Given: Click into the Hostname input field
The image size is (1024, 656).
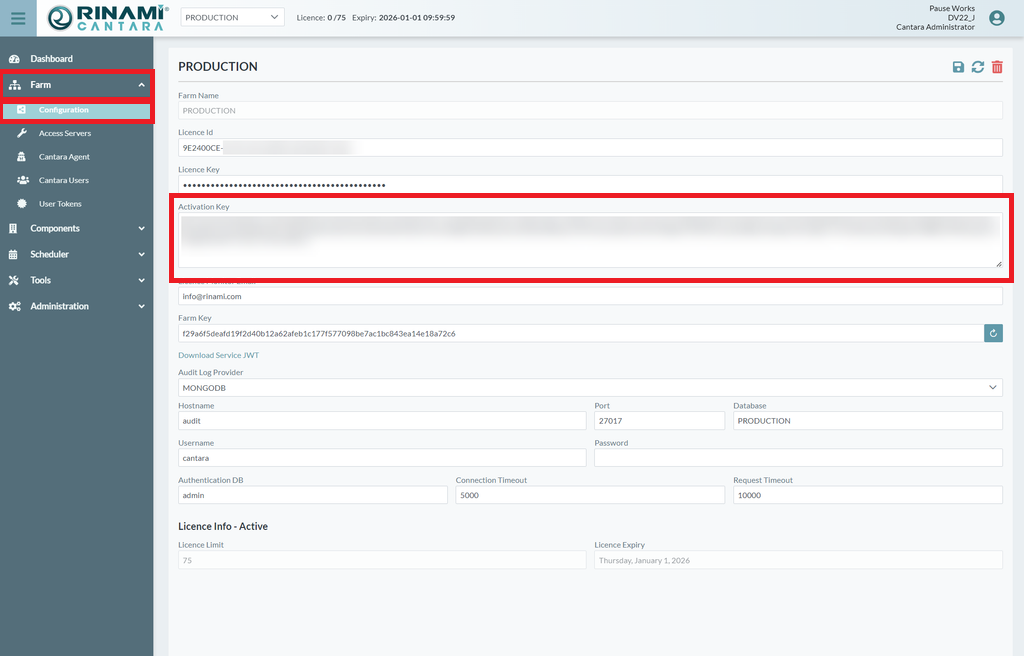Looking at the screenshot, I should click(382, 421).
